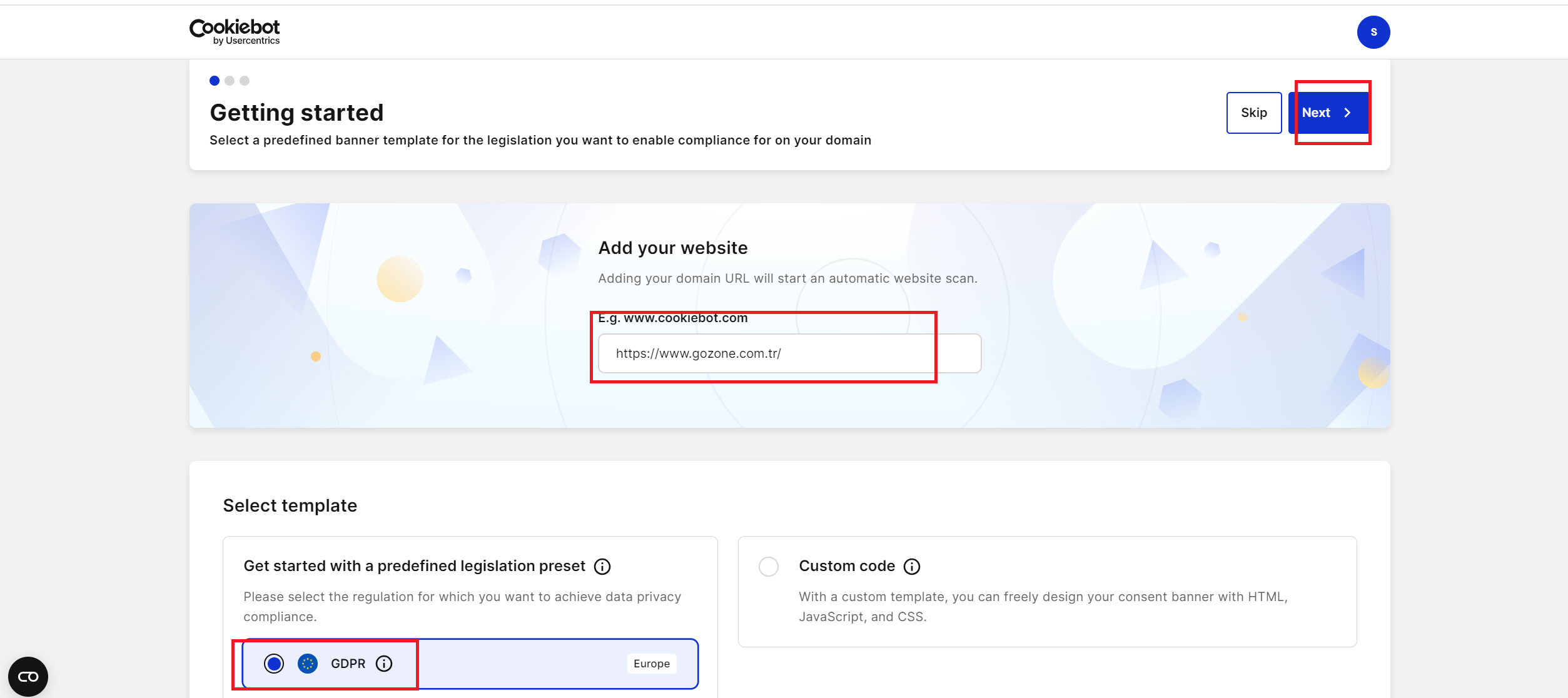Image resolution: width=1568 pixels, height=698 pixels.
Task: Click the Custom code title text
Action: 847,566
